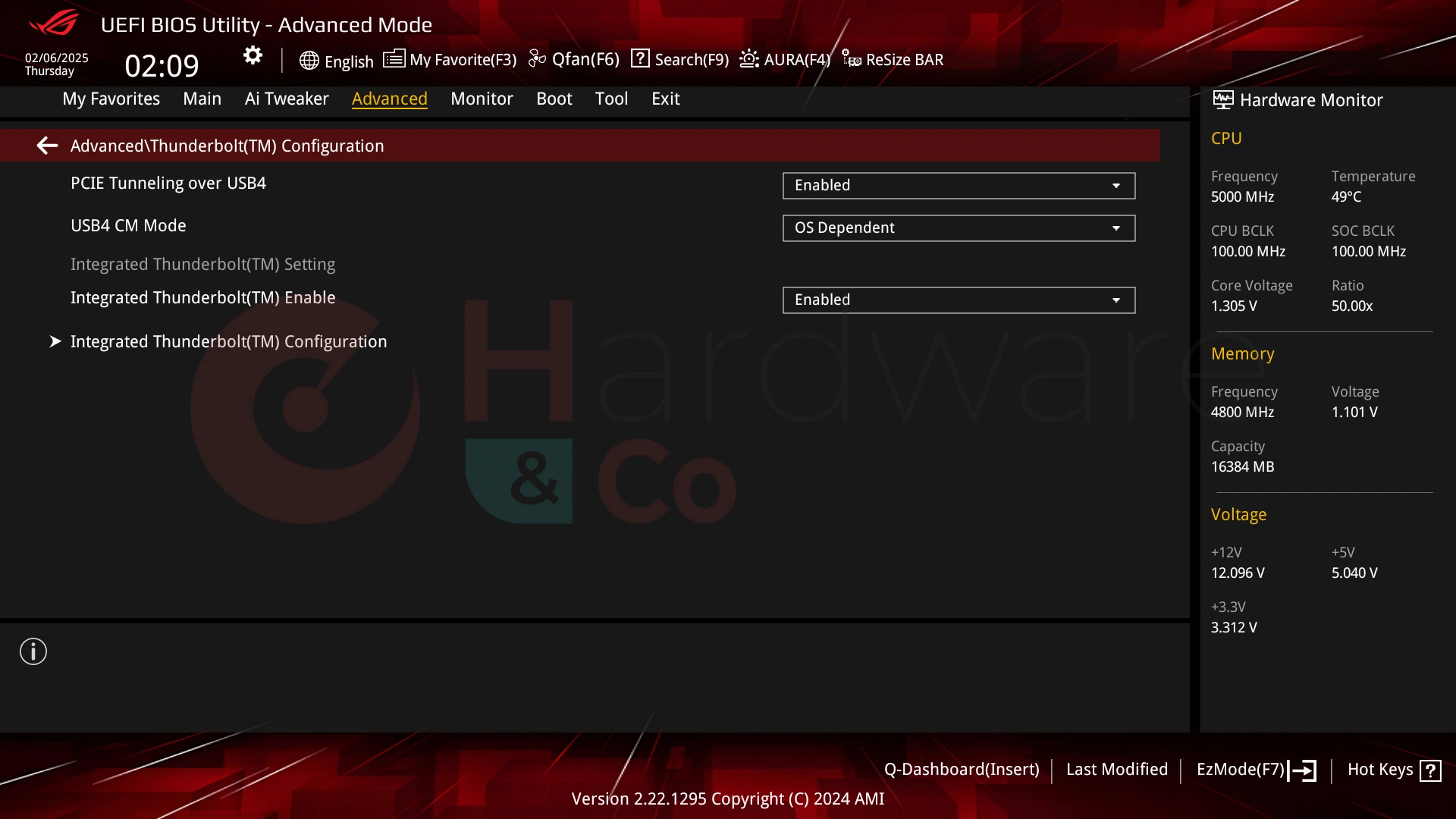Switch to the Boot tab
Screen dimensions: 1456x819
554,99
